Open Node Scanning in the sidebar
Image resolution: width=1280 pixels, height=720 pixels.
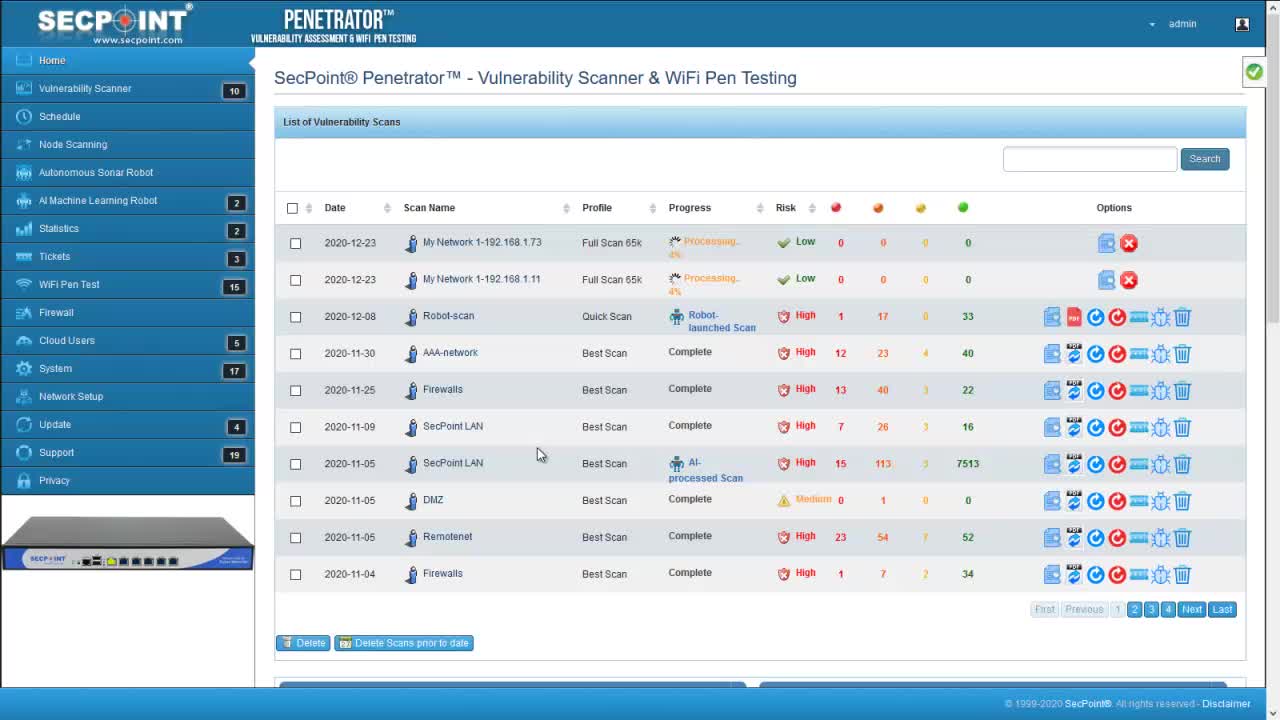pos(127,144)
